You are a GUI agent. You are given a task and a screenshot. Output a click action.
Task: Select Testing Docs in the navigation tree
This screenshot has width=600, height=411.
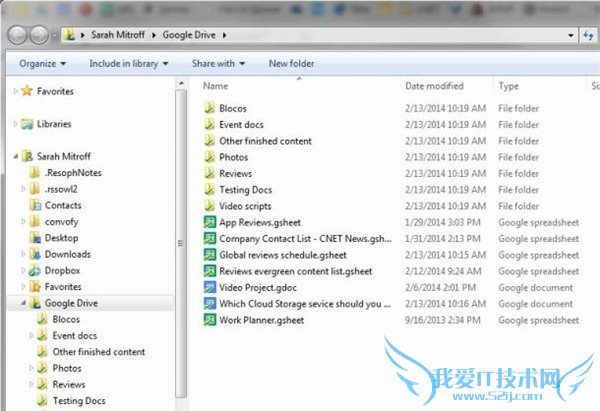point(79,401)
